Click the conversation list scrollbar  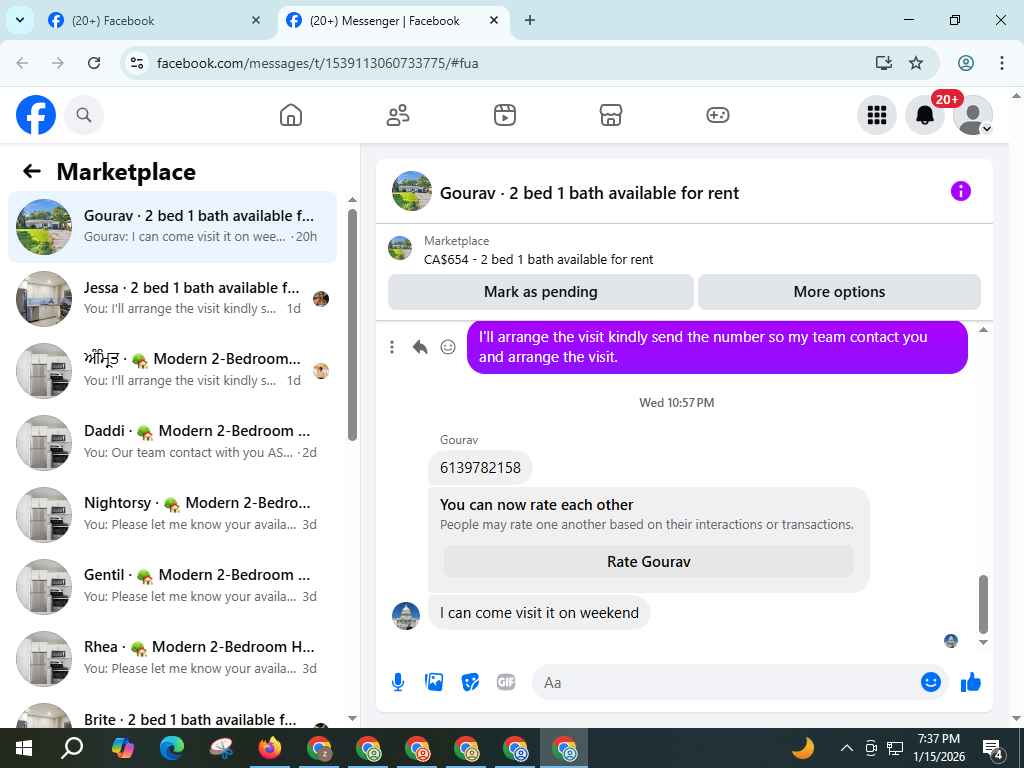tap(353, 325)
